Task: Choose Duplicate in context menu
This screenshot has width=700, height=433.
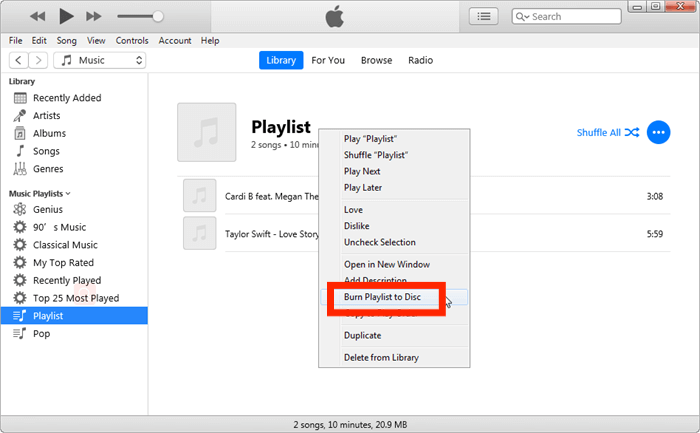Action: [395, 336]
